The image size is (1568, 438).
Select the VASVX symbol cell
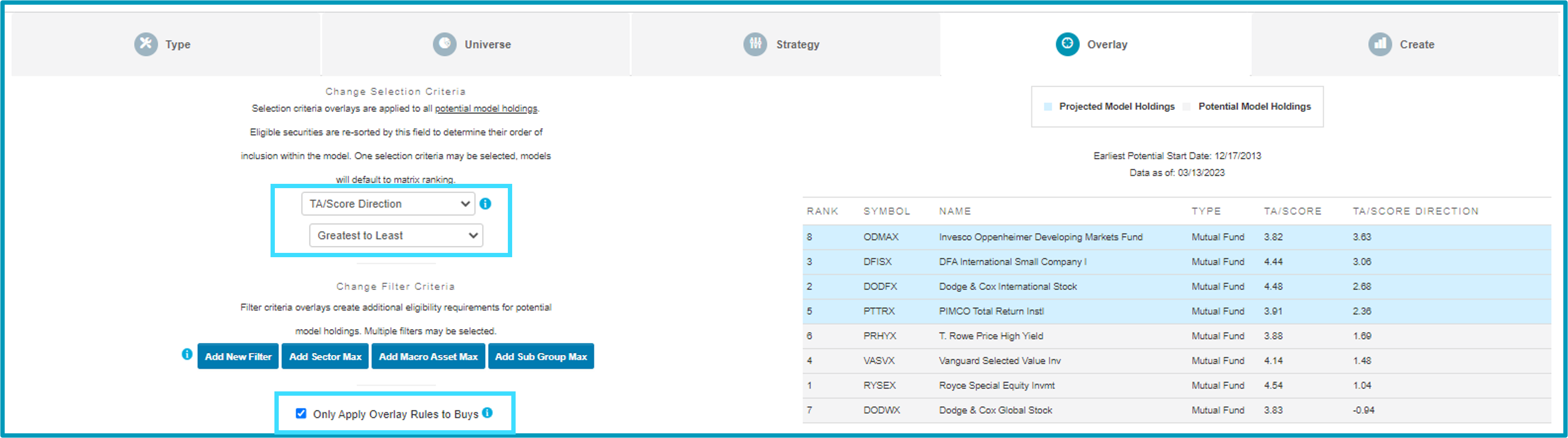(879, 361)
